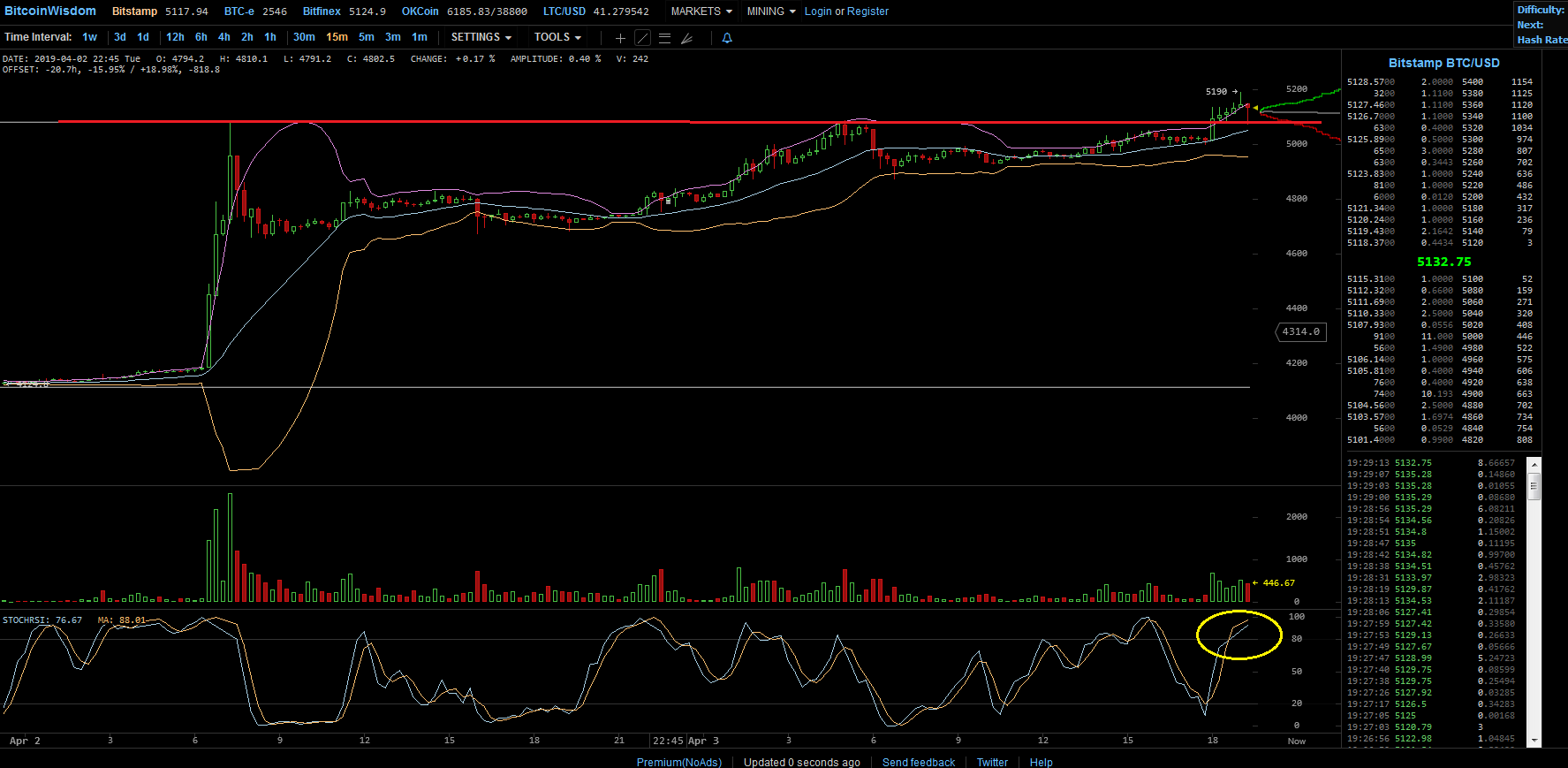Select the horizontal lines drawing tool

point(665,38)
